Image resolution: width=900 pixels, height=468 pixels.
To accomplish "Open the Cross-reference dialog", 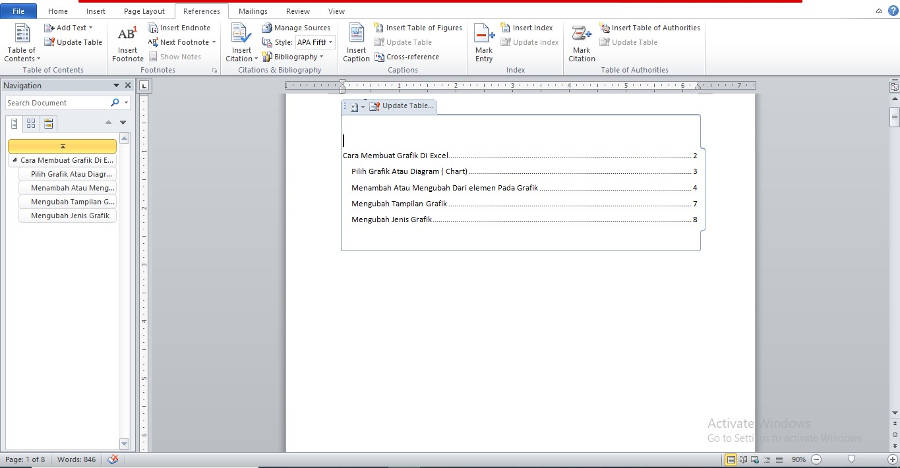I will 406,57.
